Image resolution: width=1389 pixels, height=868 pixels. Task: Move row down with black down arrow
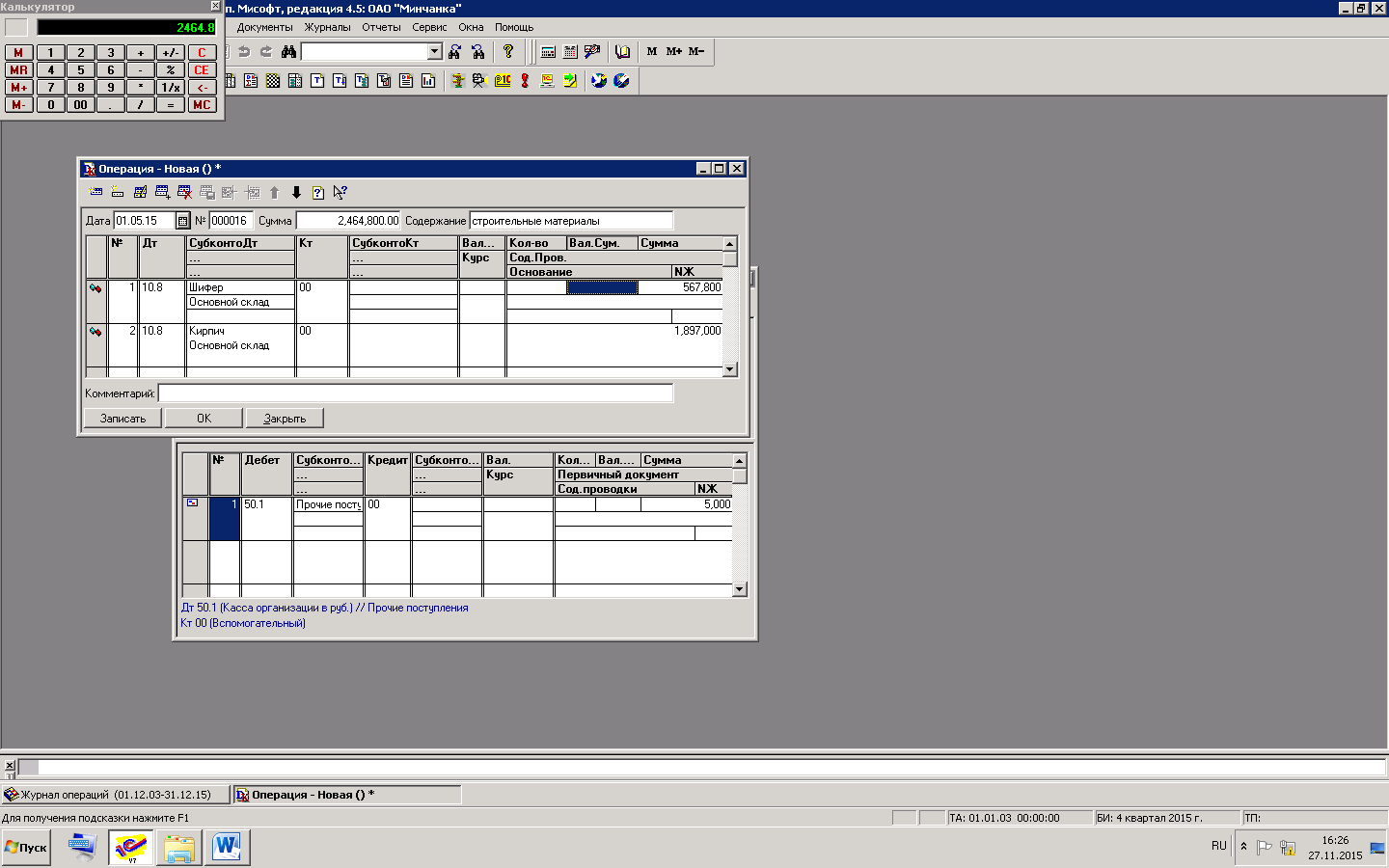[x=296, y=192]
